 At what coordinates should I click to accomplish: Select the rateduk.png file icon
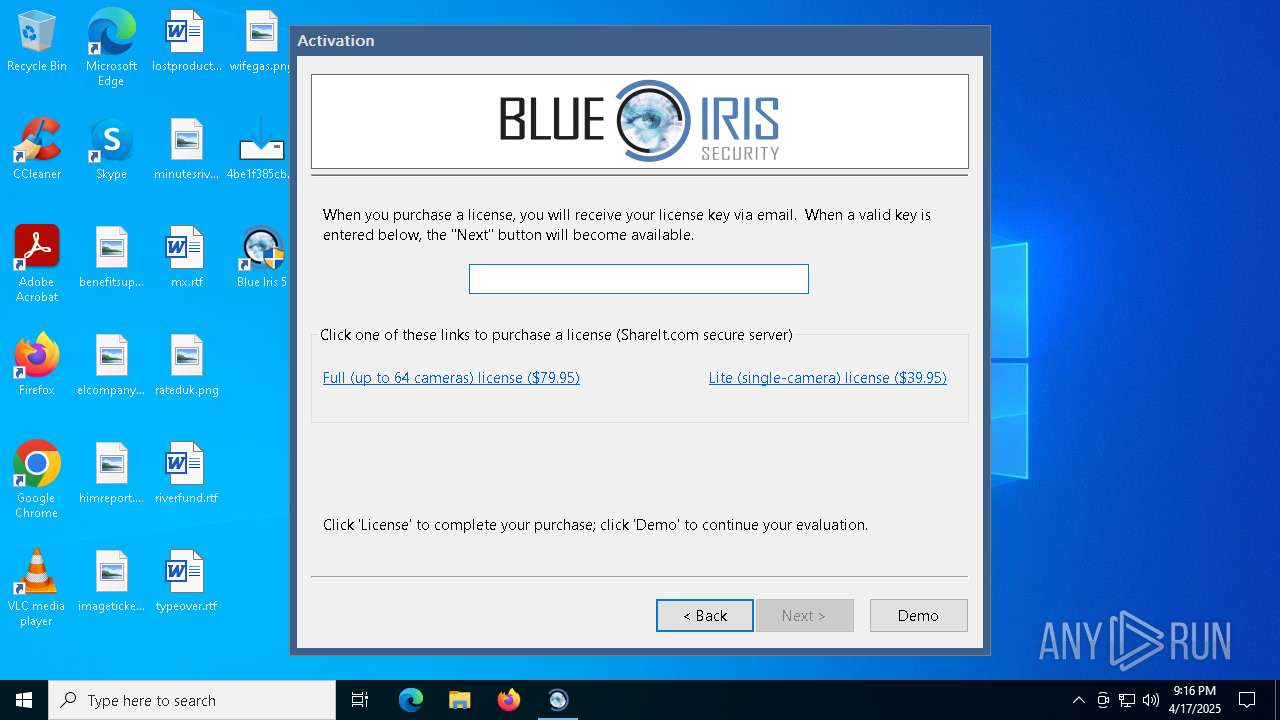coord(186,366)
